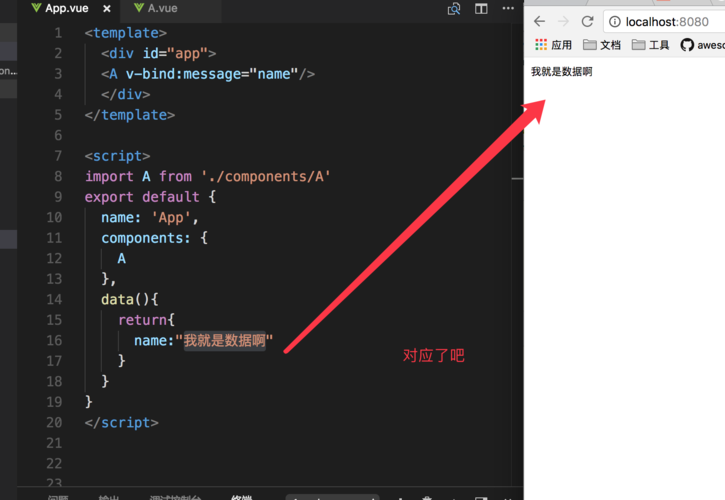Open the 文档 bookmarks folder
This screenshot has height=500, width=725.
tap(601, 45)
